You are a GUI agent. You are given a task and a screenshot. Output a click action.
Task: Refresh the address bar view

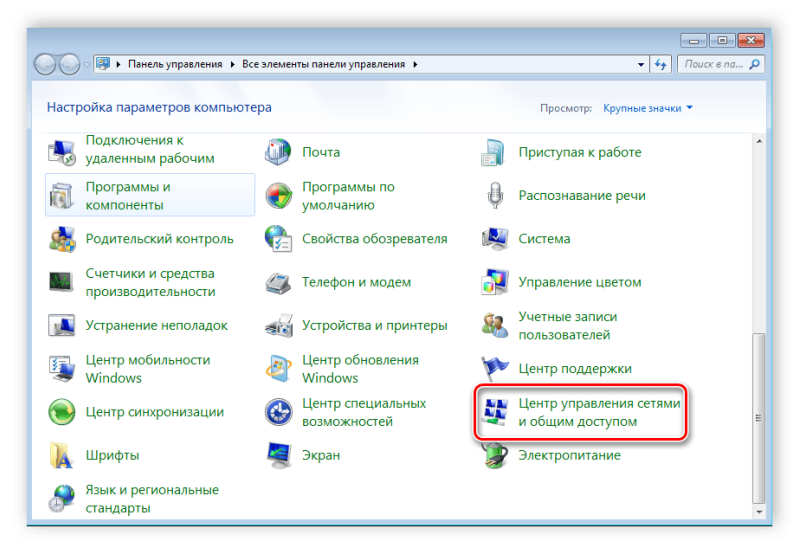point(661,65)
